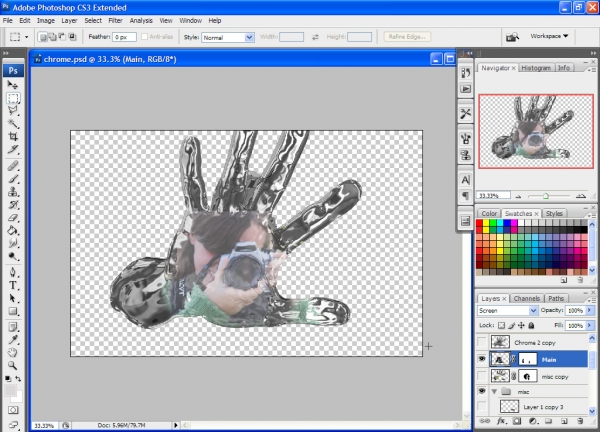Click swap width and height button
This screenshot has height=432, width=600.
pyautogui.click(x=315, y=37)
